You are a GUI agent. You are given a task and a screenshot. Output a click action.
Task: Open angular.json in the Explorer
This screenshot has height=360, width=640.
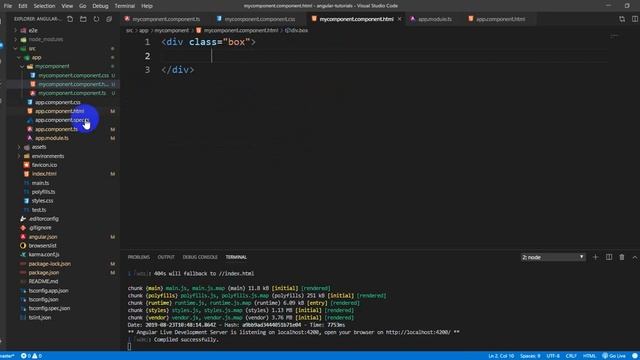(x=43, y=237)
